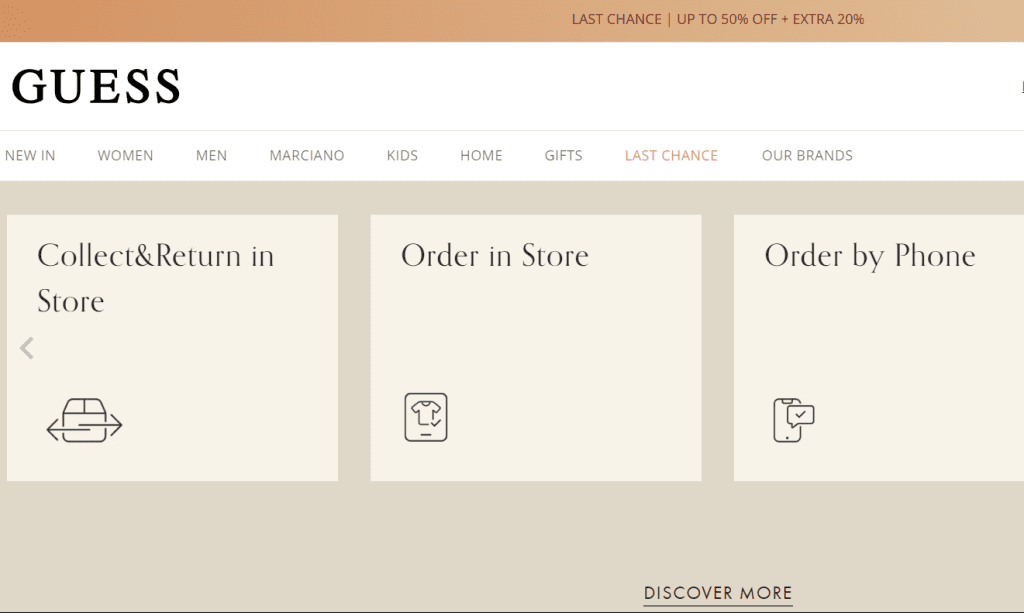Click the Order by Phone icon
Viewport: 1024px width, 616px height.
click(794, 419)
